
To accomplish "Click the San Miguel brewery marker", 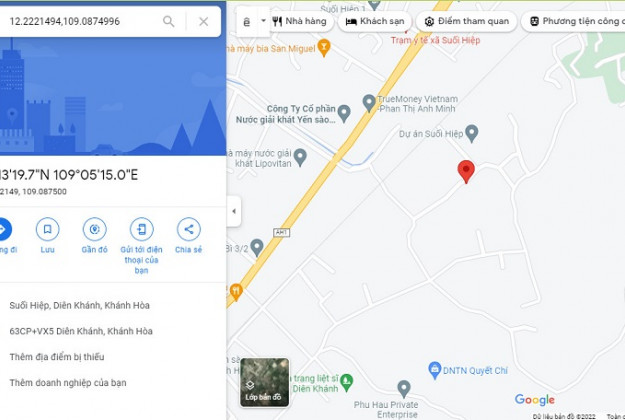I will pyautogui.click(x=324, y=48).
